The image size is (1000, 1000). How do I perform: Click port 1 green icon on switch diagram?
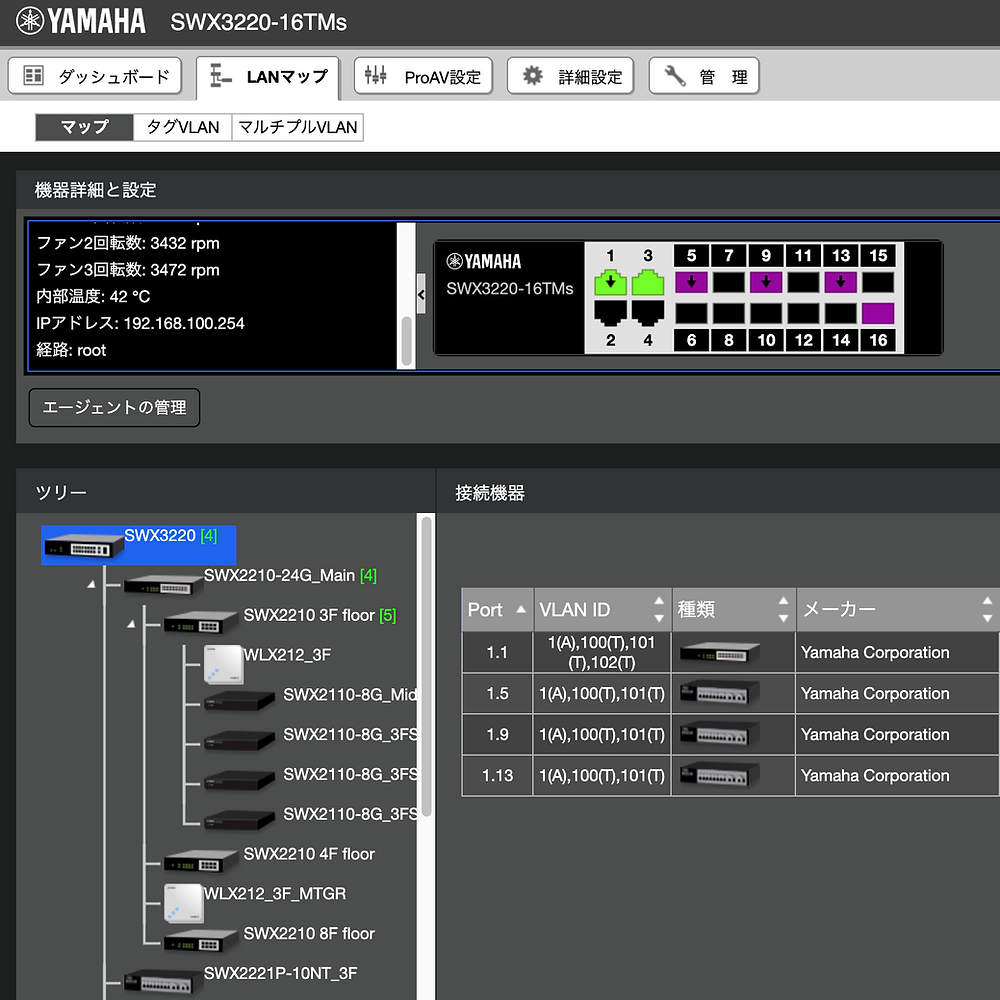[610, 282]
